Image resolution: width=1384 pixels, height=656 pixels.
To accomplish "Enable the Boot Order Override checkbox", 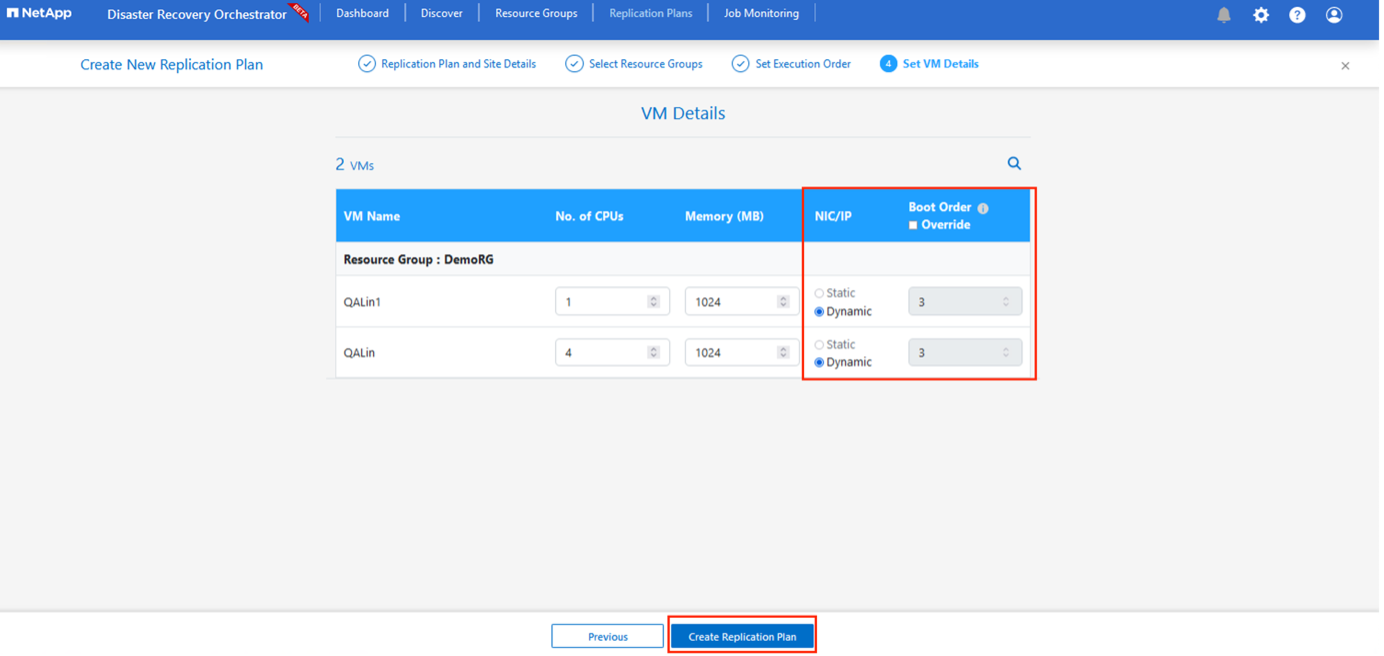I will click(x=913, y=225).
